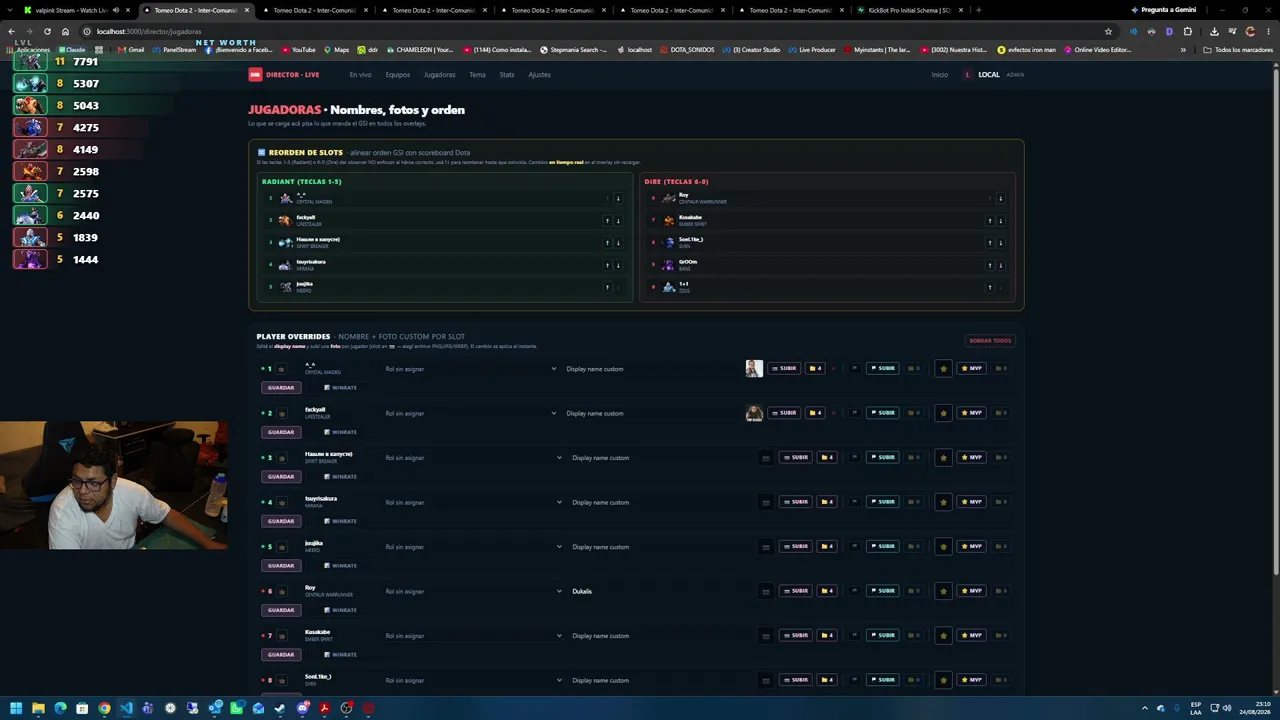Move Kusakabe down in Dire slot order
The height and width of the screenshot is (720, 1280).
1000,220
